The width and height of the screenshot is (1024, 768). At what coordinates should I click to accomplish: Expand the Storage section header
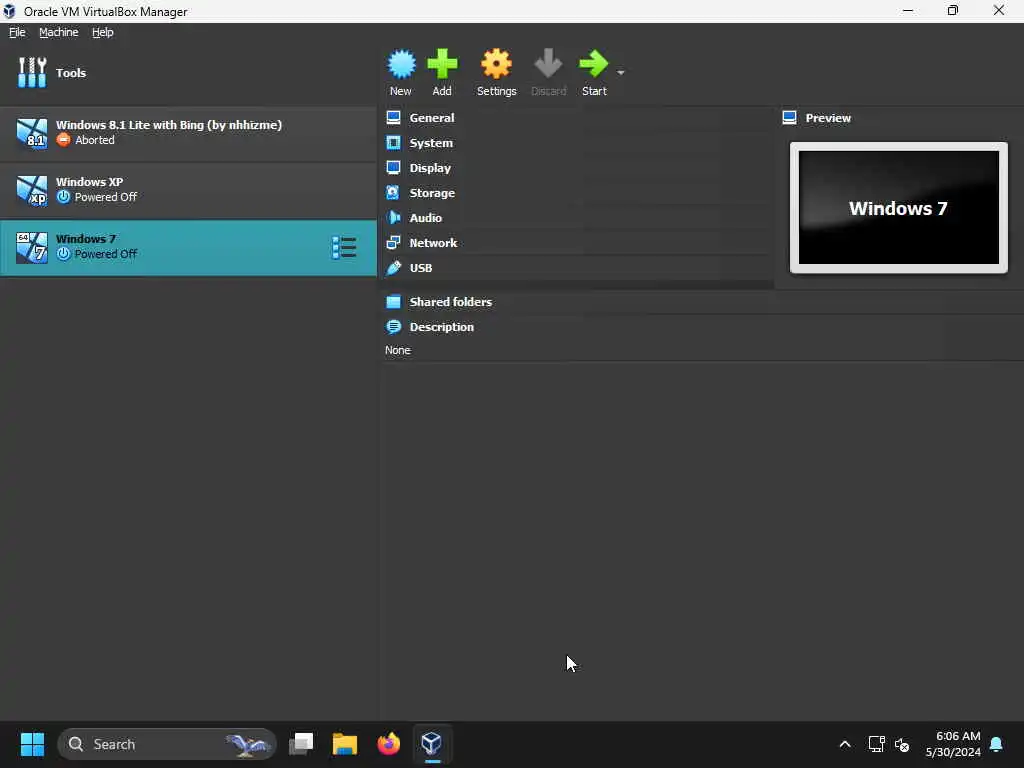432,193
